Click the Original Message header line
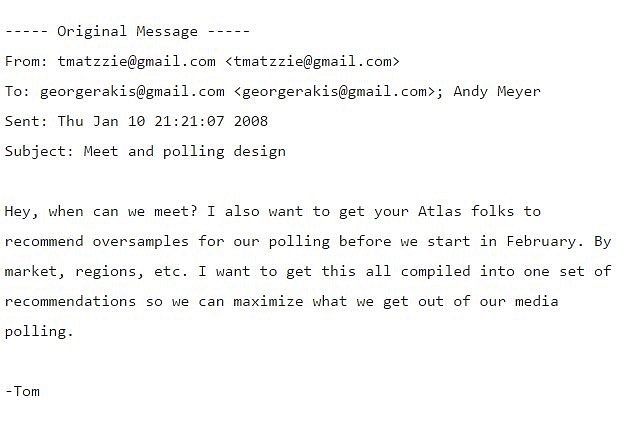Viewport: 632px width, 424px height. pyautogui.click(x=127, y=31)
